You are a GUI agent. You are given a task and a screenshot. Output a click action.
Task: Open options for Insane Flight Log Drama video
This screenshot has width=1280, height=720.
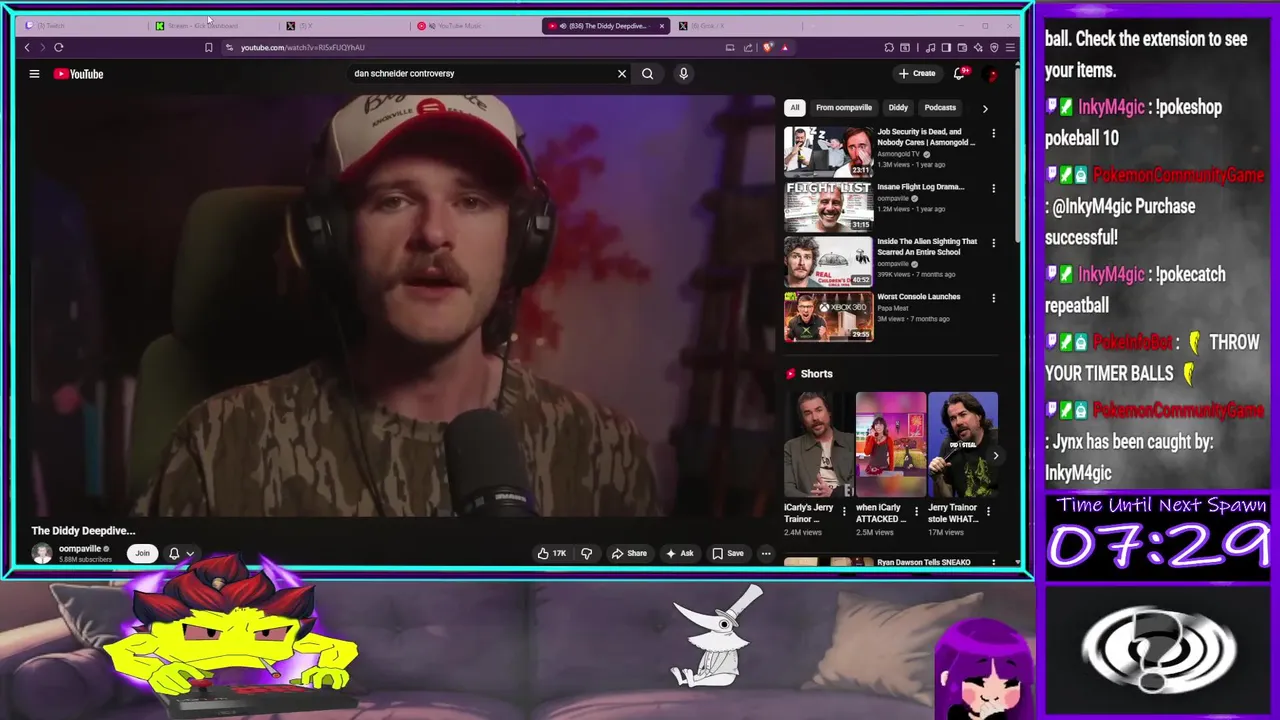(x=993, y=188)
